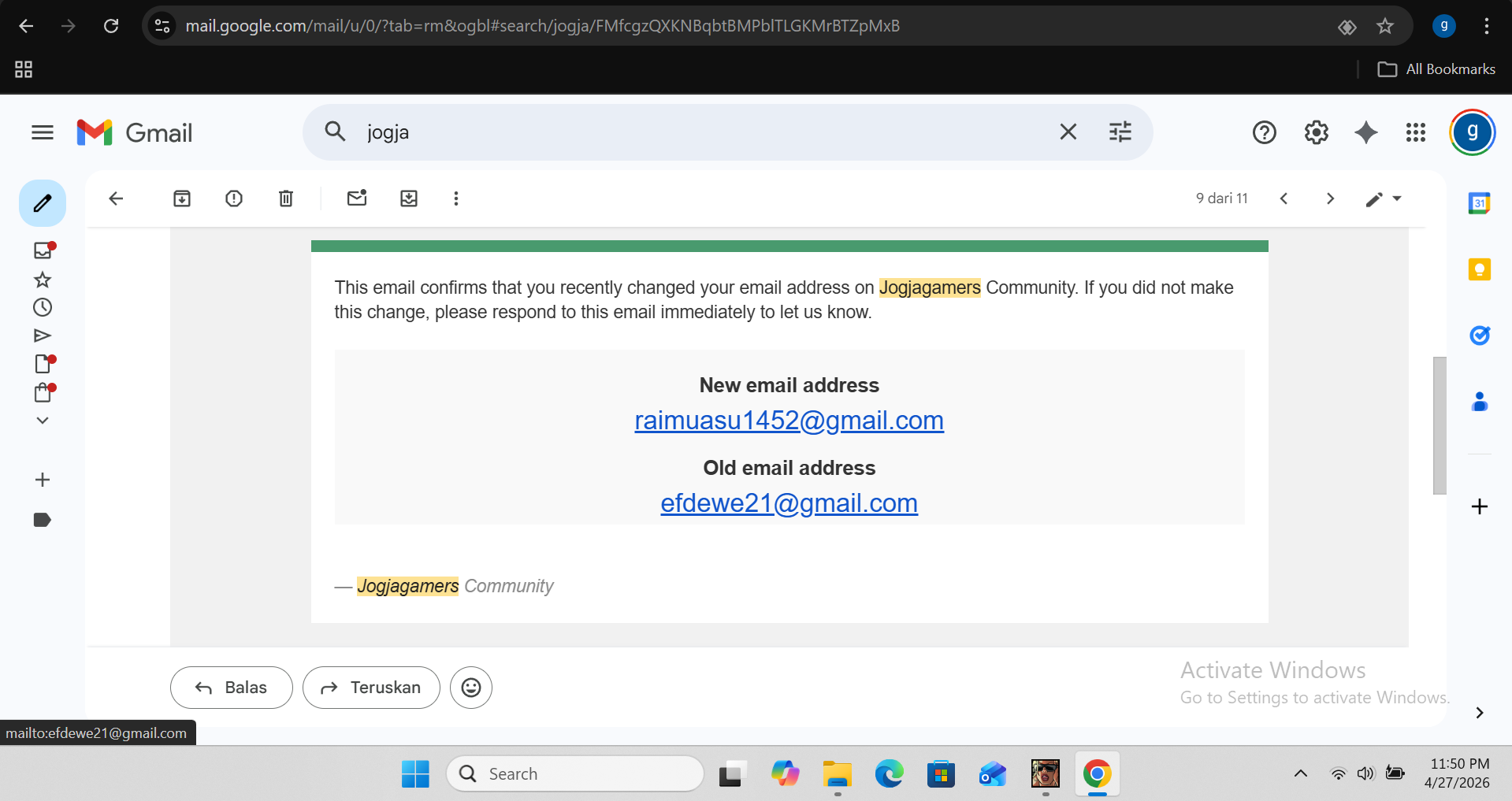Screen dimensions: 1512x801
Task: Open File Explorer from taskbar
Action: [x=838, y=773]
